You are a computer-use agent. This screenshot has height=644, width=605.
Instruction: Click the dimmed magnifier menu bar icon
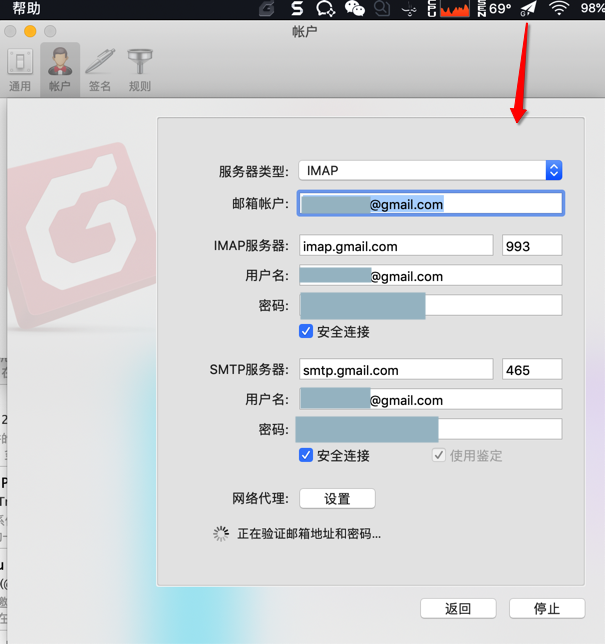(x=382, y=9)
